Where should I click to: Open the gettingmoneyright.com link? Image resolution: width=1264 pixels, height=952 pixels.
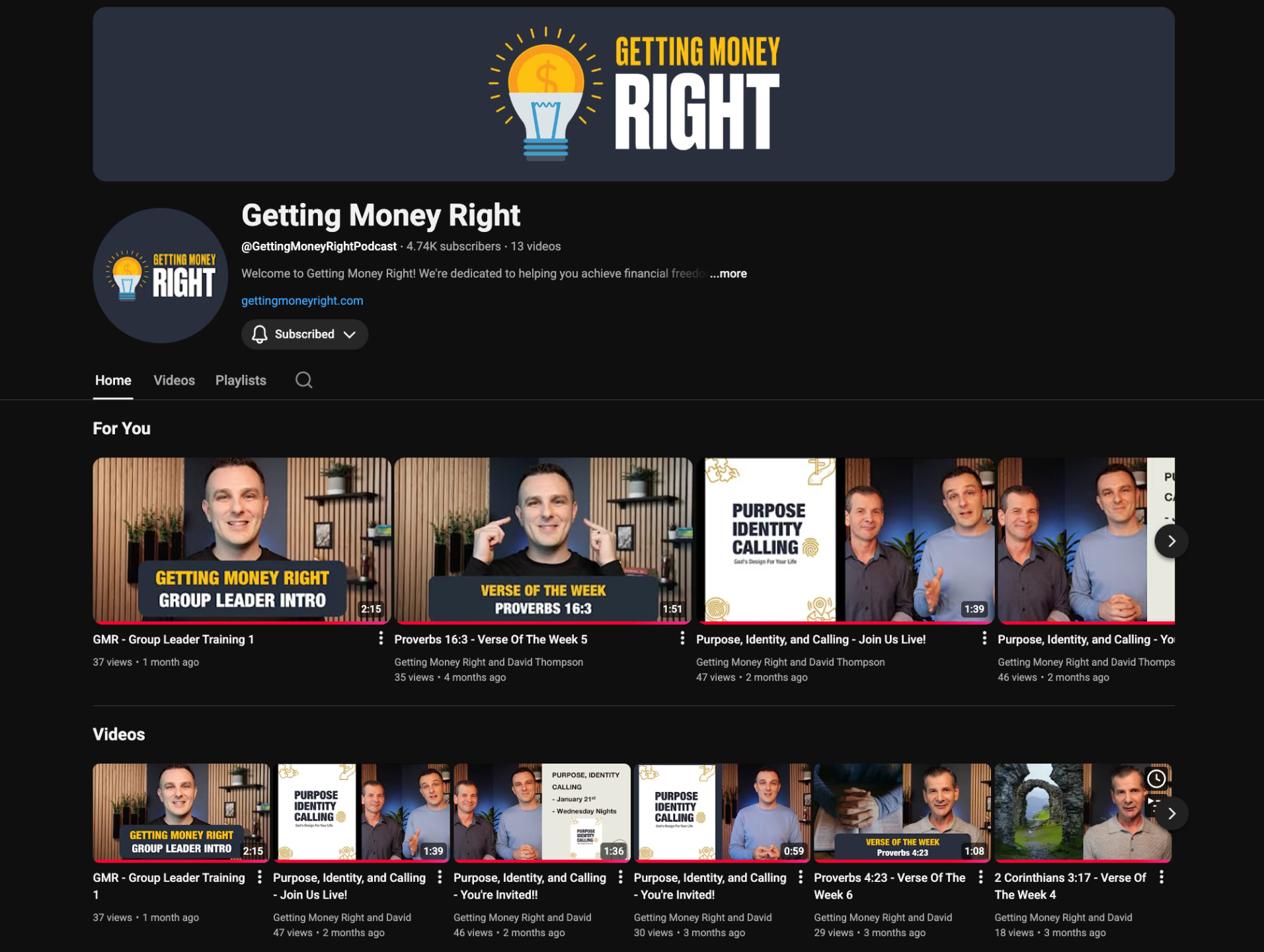point(302,301)
